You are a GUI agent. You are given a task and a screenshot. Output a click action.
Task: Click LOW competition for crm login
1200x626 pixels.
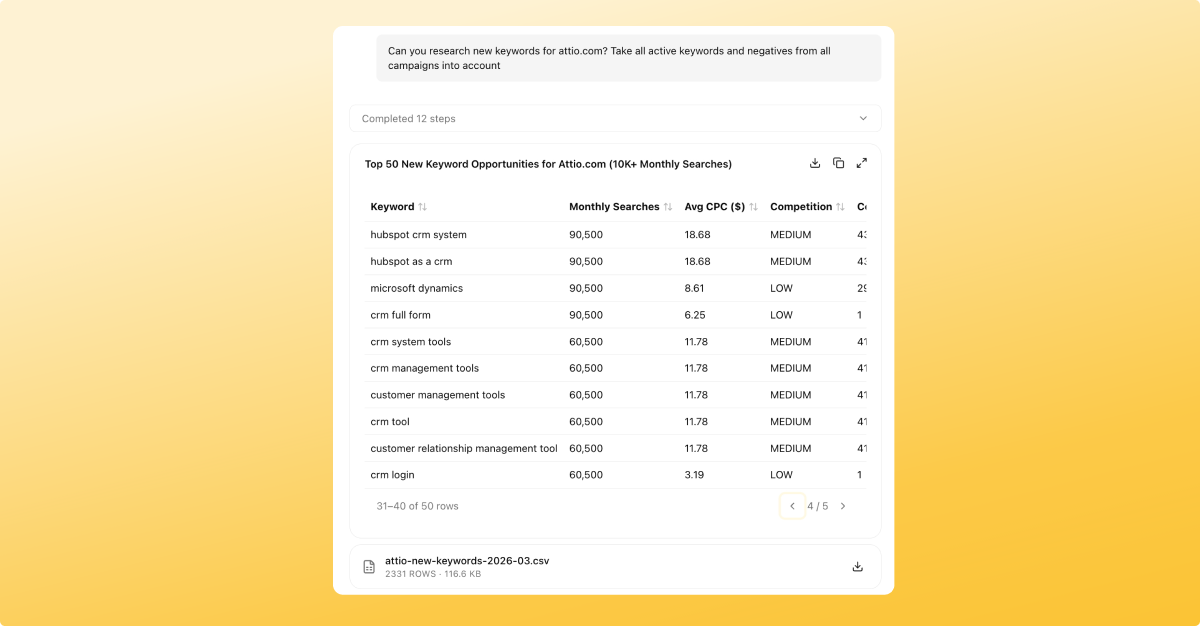point(781,475)
